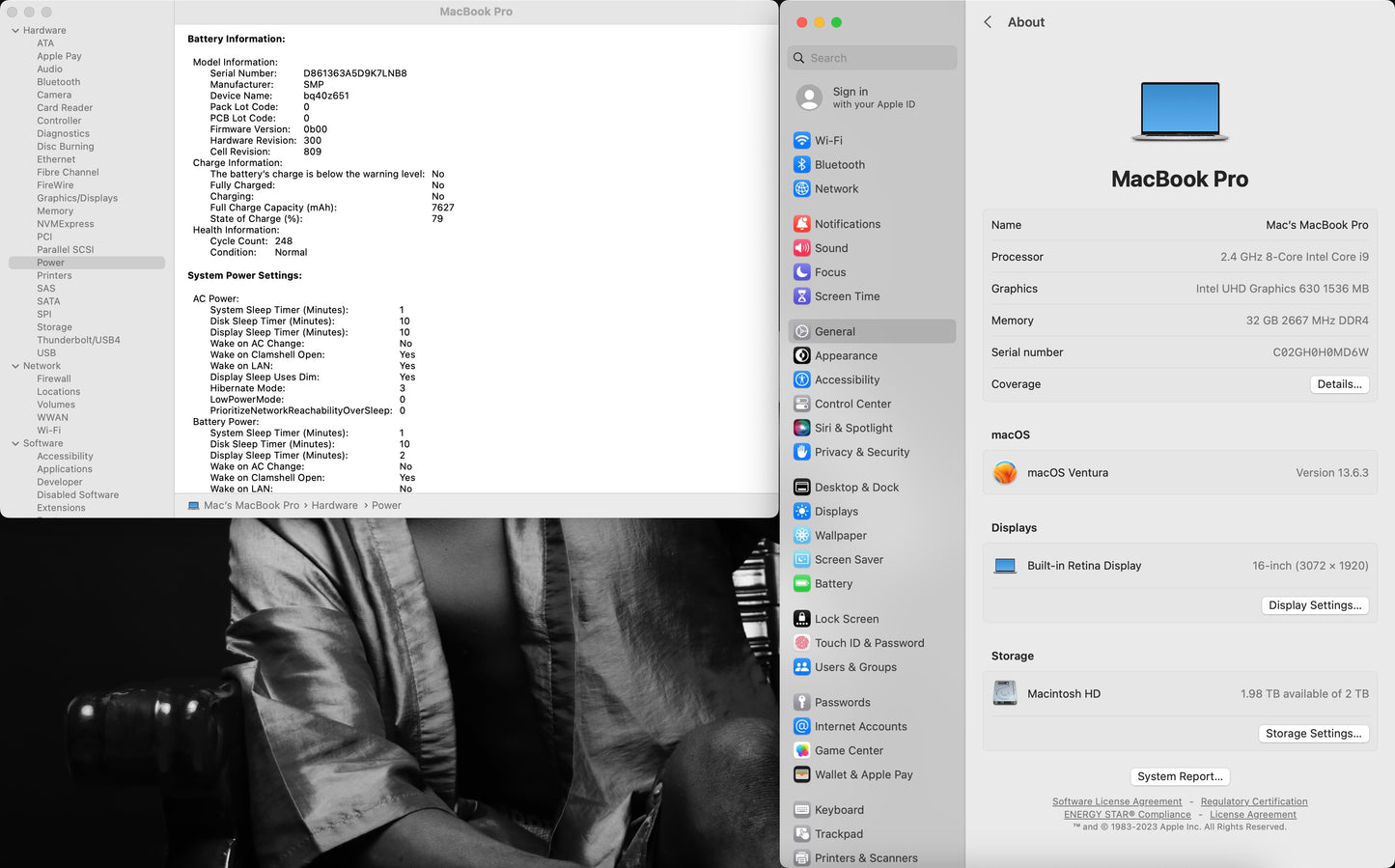Open the ENERGY STAR Compliance link
This screenshot has height=868, width=1395.
pos(1128,814)
